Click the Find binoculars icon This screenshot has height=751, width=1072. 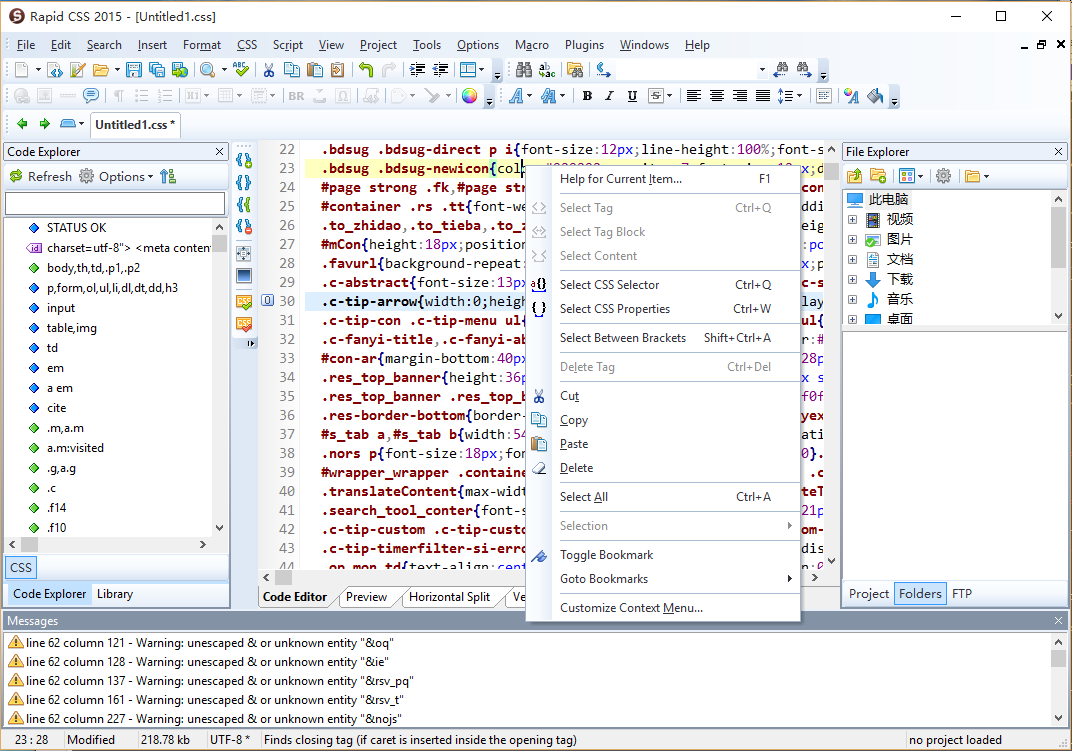(x=523, y=70)
